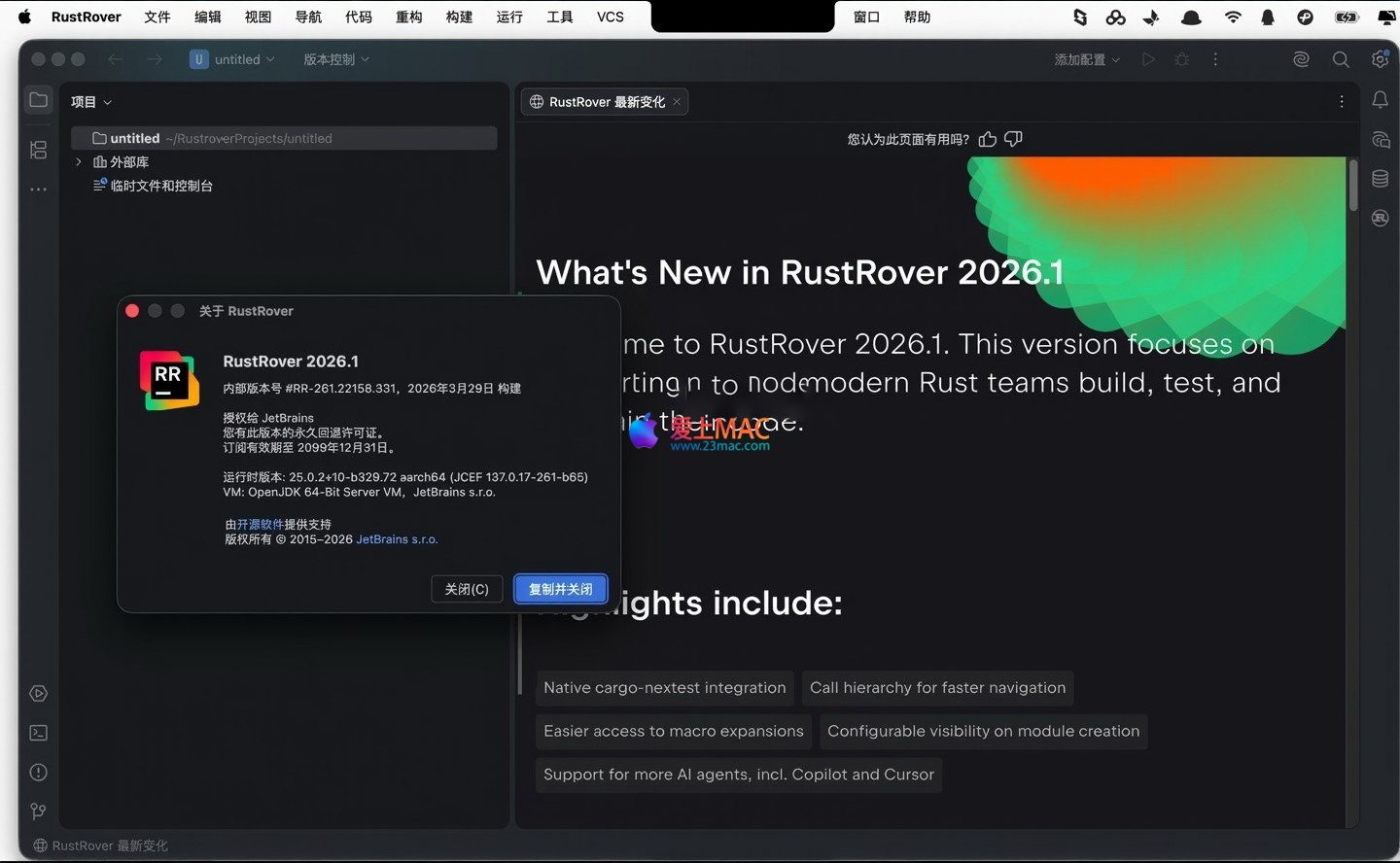
Task: Open the 重构 menu in menu bar
Action: [409, 17]
